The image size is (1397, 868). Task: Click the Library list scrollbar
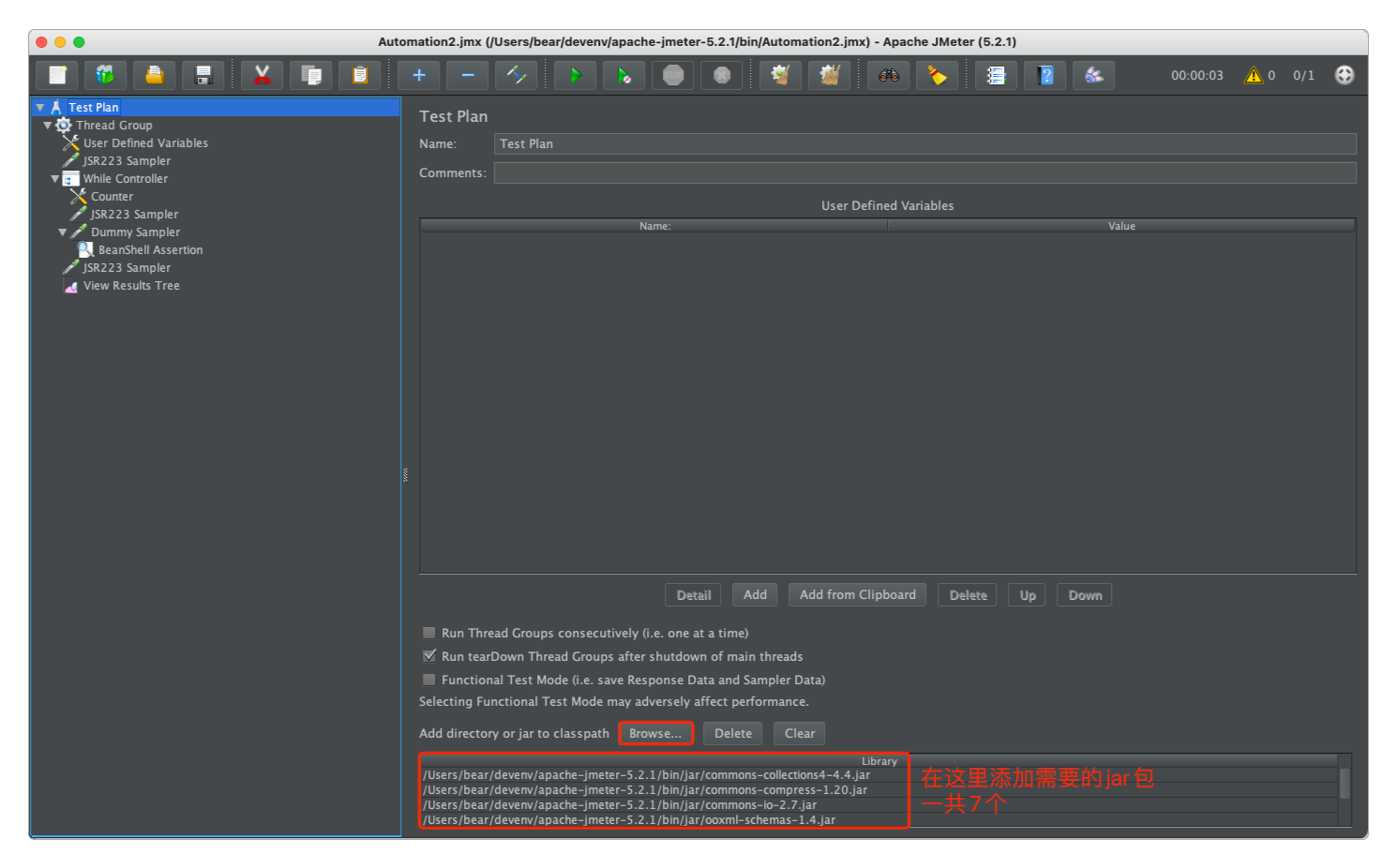coord(1344,784)
